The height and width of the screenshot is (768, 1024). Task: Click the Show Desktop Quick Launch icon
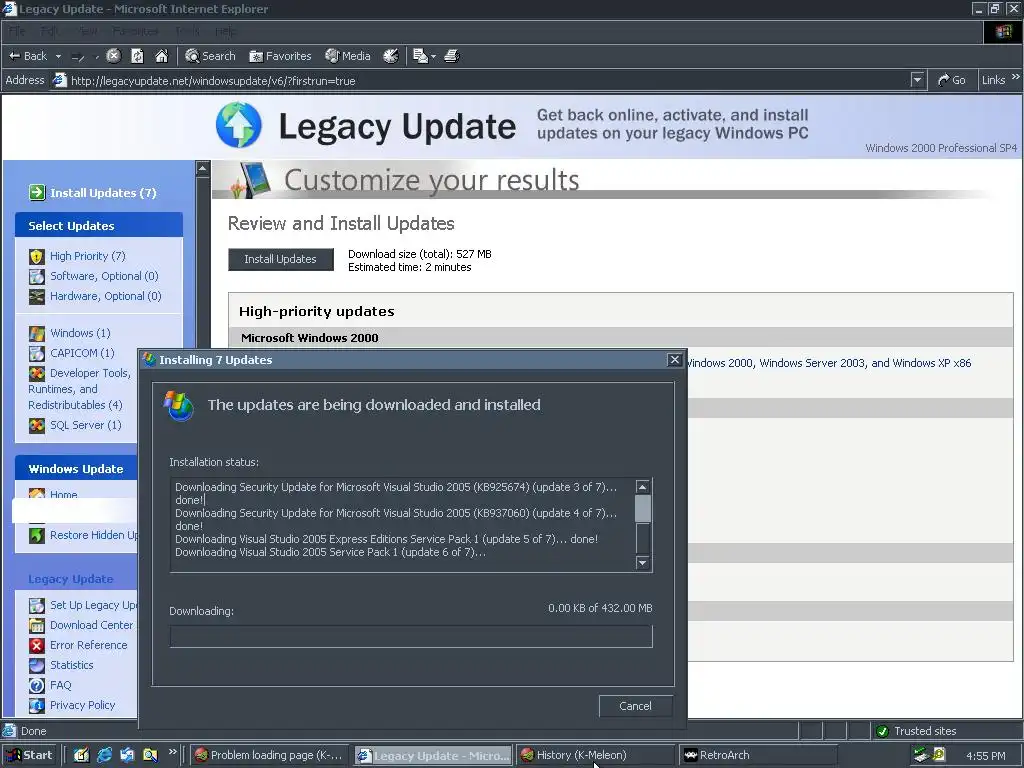(82, 755)
